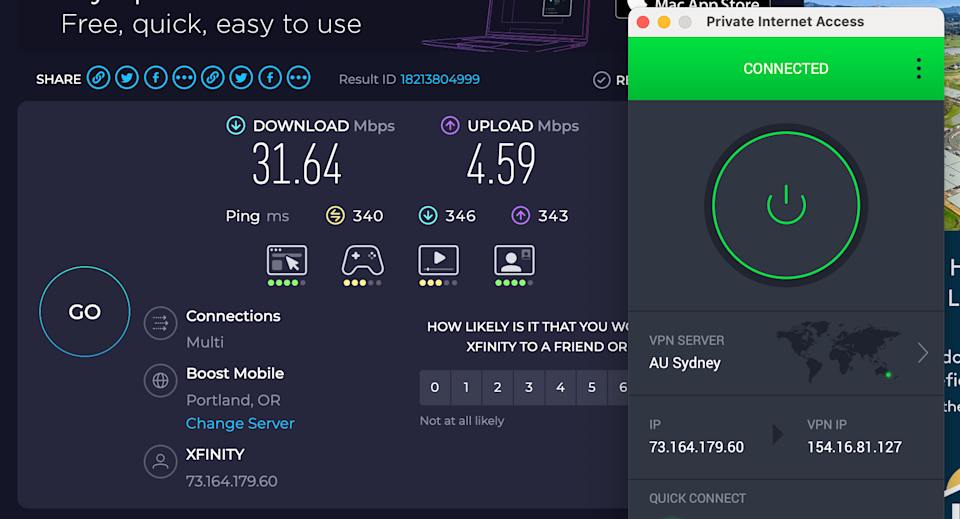Click the globe icon beside Boost Mobile
The width and height of the screenshot is (960, 519).
160,381
